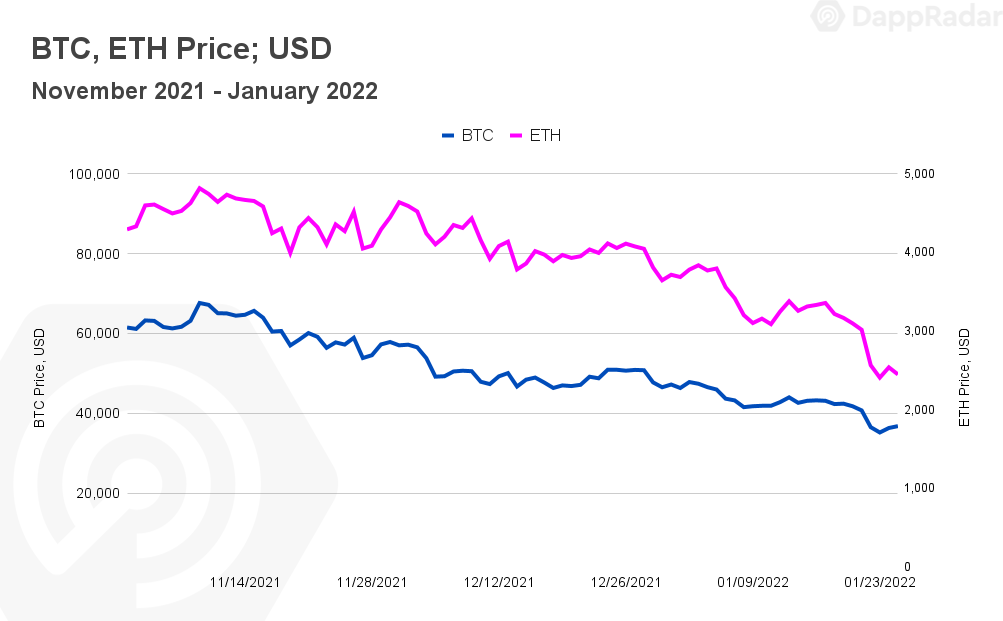Click the 01/23/2022 date axis label
The width and height of the screenshot is (1003, 621).
(x=880, y=583)
